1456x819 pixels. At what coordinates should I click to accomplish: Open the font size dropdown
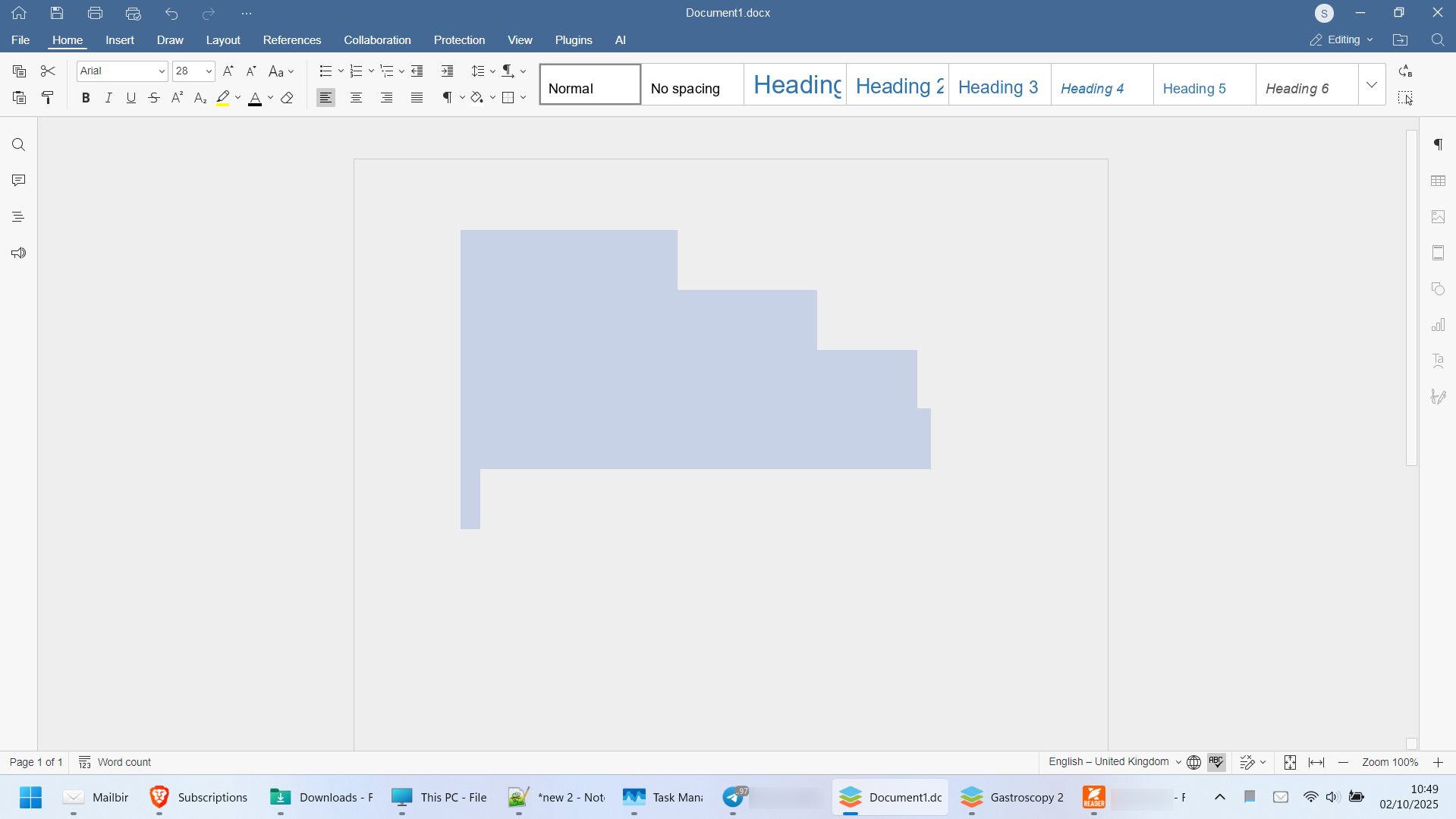(x=209, y=71)
